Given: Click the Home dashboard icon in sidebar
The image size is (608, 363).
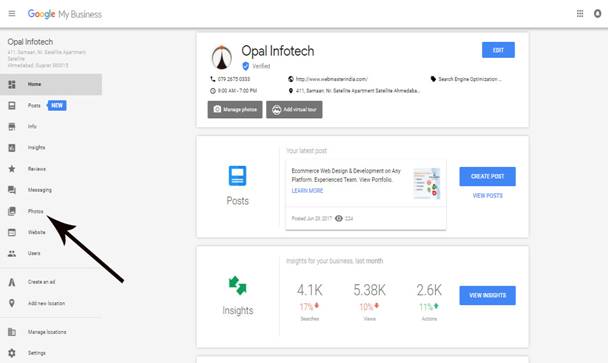Looking at the screenshot, I should tap(12, 84).
